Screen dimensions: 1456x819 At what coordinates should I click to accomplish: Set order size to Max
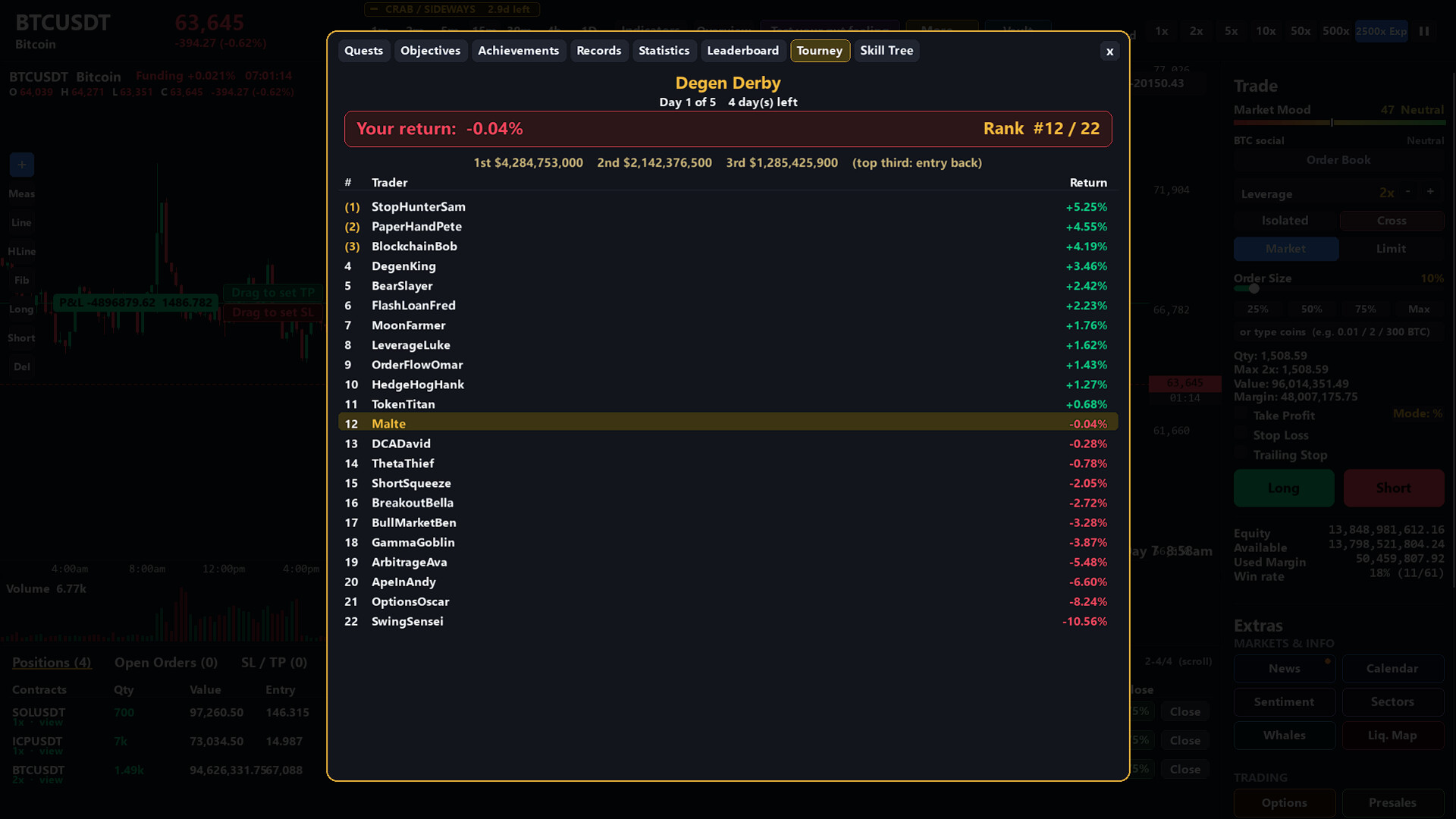point(1420,309)
